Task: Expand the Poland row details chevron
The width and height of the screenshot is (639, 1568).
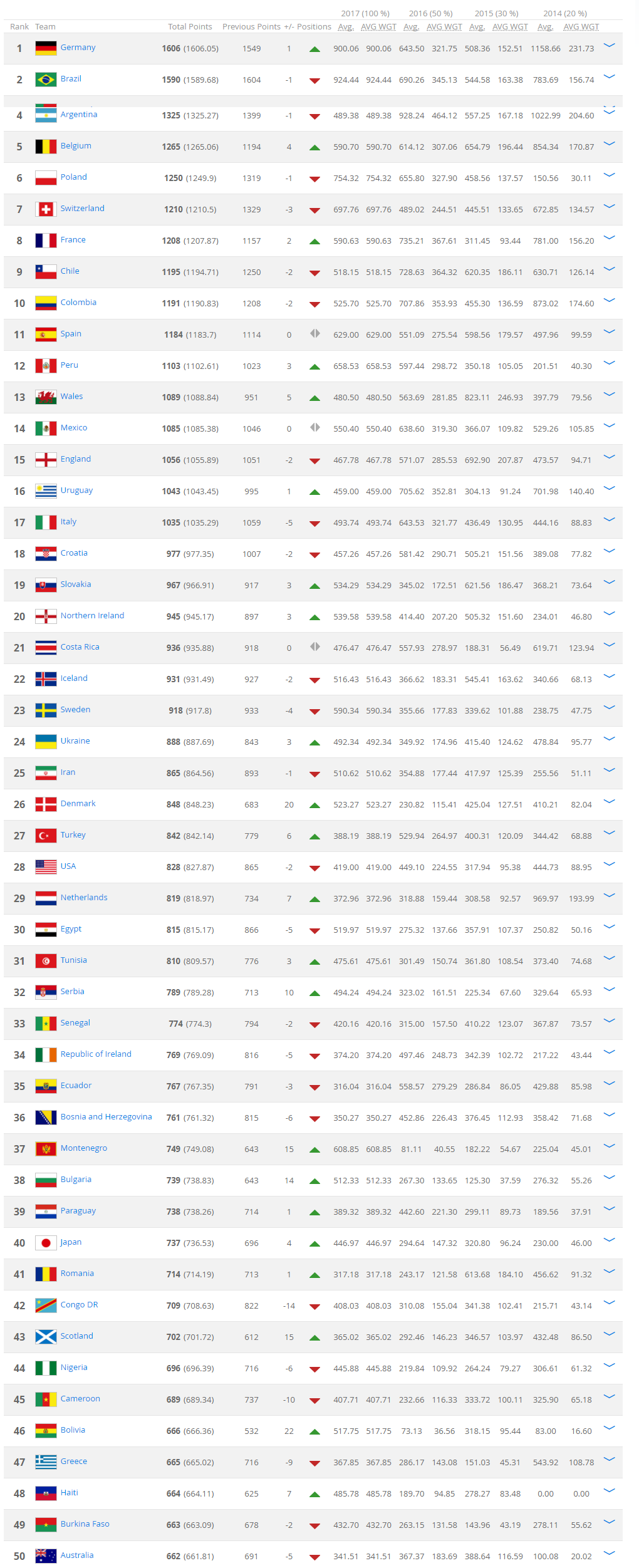Action: pos(609,175)
